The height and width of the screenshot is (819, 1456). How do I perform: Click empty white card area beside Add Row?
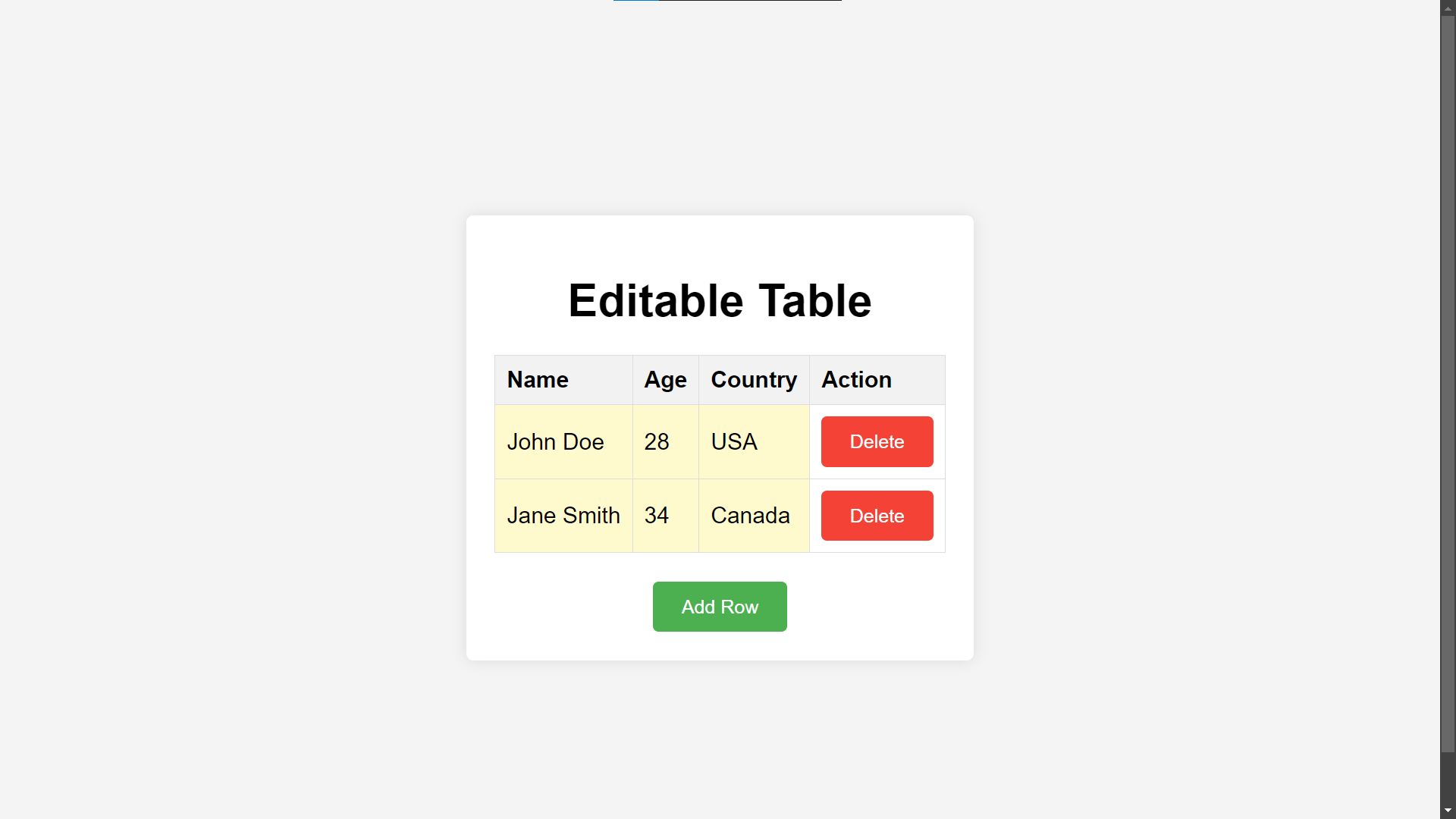880,607
